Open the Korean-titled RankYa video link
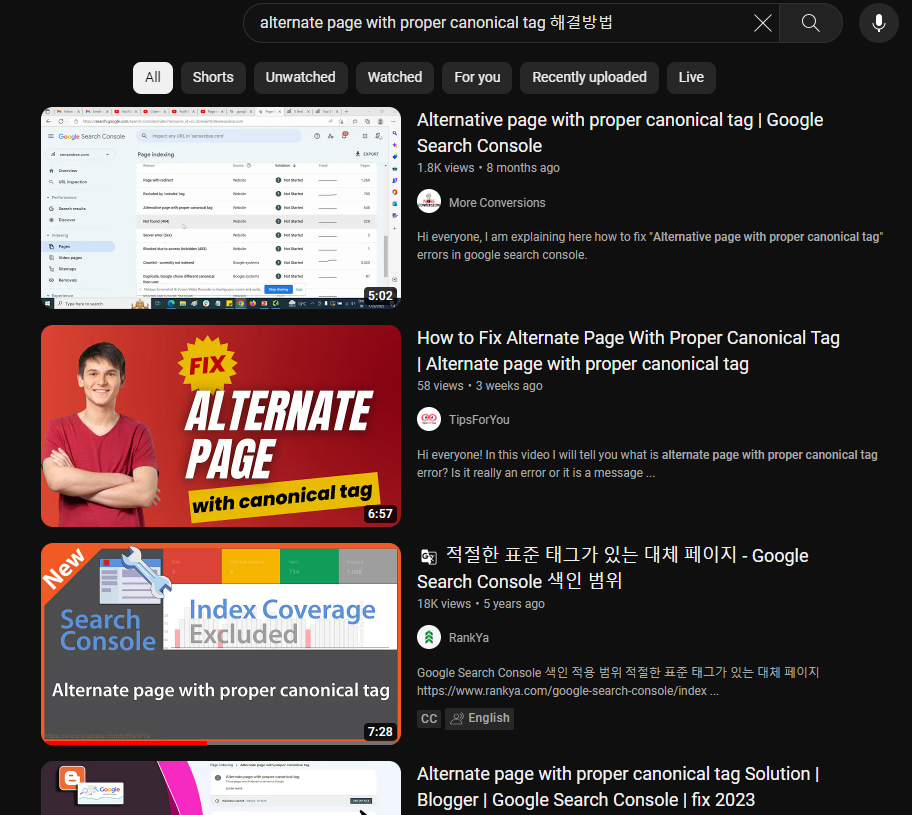The width and height of the screenshot is (912, 815). (x=612, y=568)
